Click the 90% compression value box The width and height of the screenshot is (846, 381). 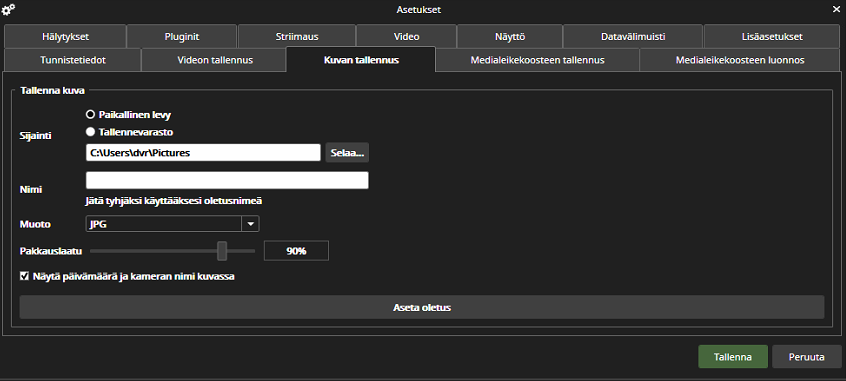[x=296, y=251]
